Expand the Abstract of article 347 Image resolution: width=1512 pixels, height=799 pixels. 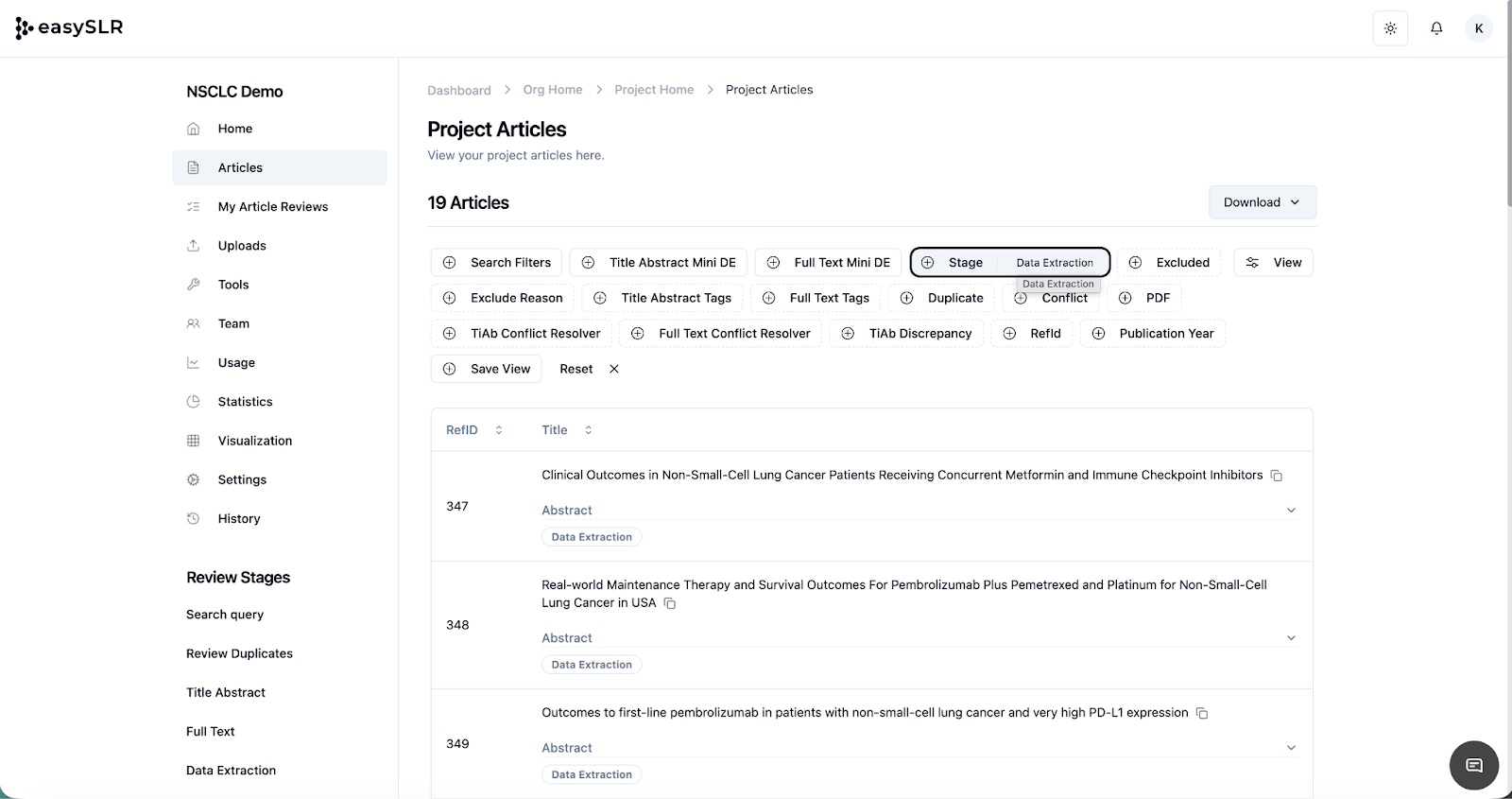[x=1291, y=511]
